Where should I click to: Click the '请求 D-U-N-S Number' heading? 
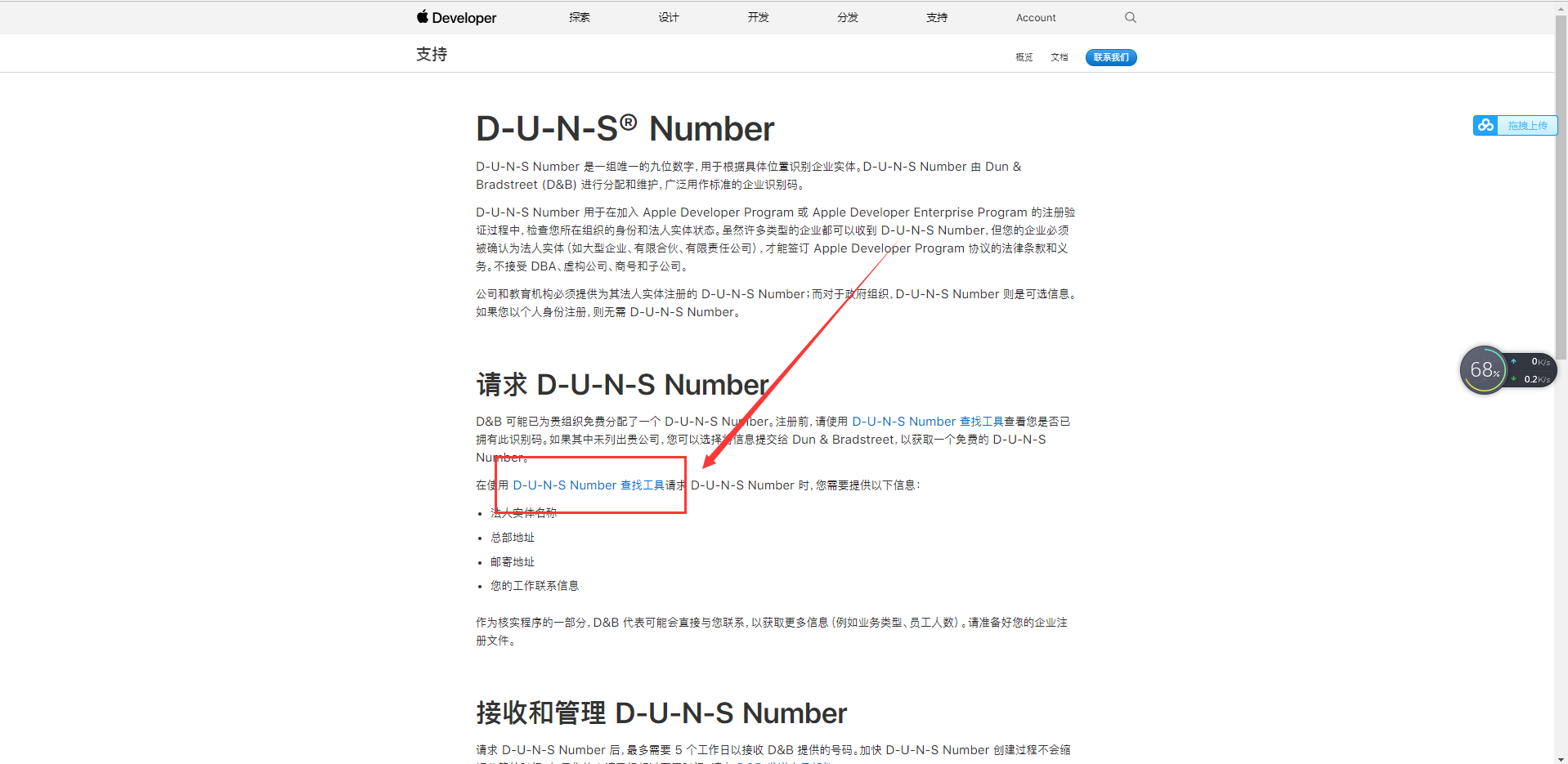click(623, 385)
